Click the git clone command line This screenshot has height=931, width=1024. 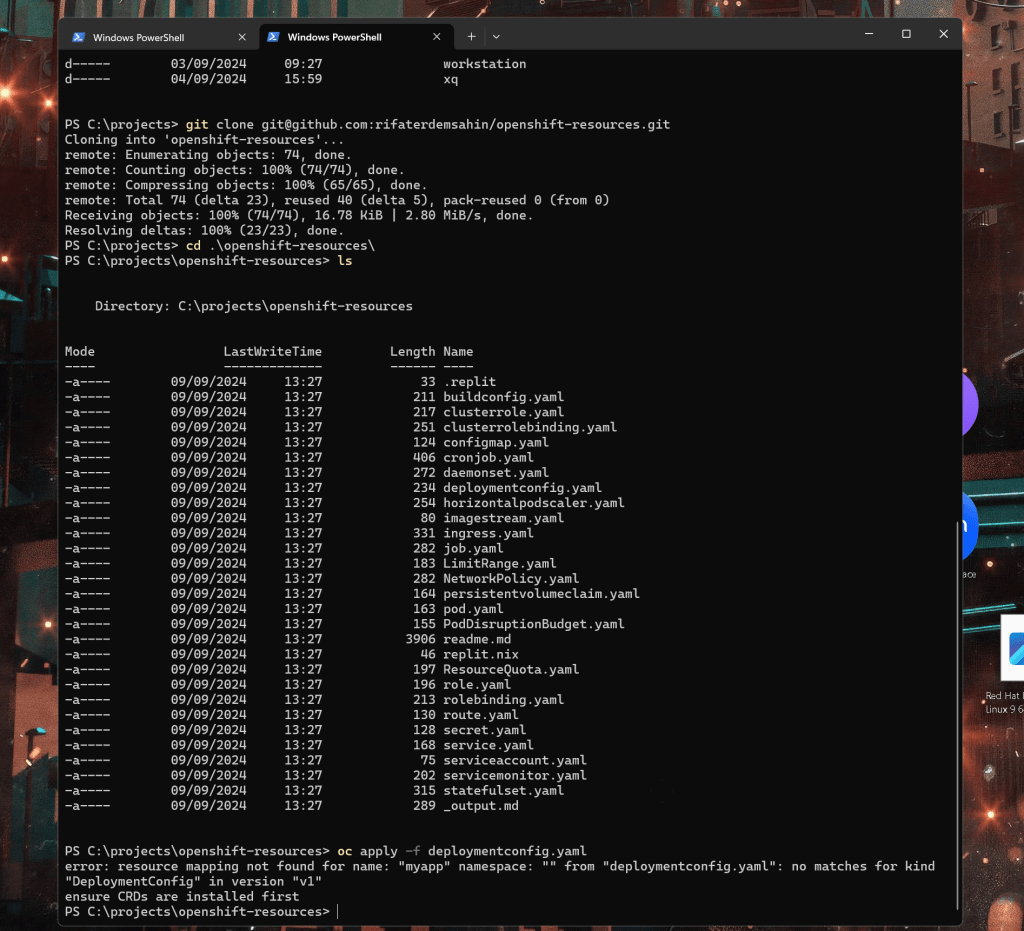coord(367,124)
